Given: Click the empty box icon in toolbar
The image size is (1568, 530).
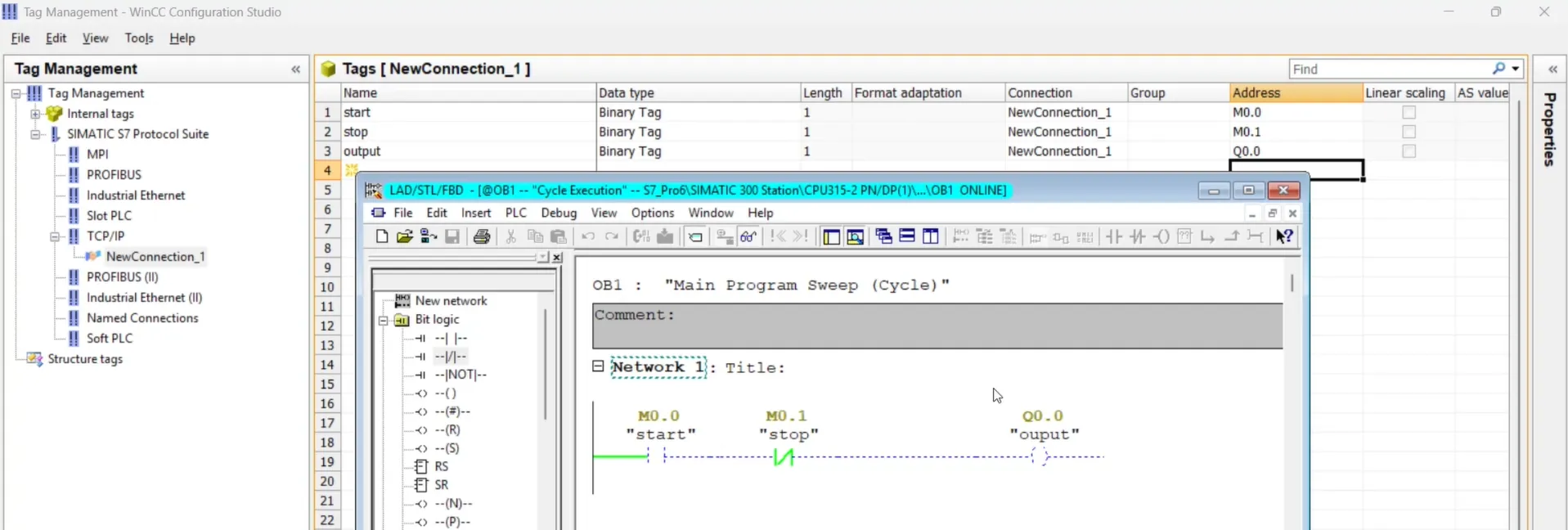Looking at the screenshot, I should point(1184,236).
